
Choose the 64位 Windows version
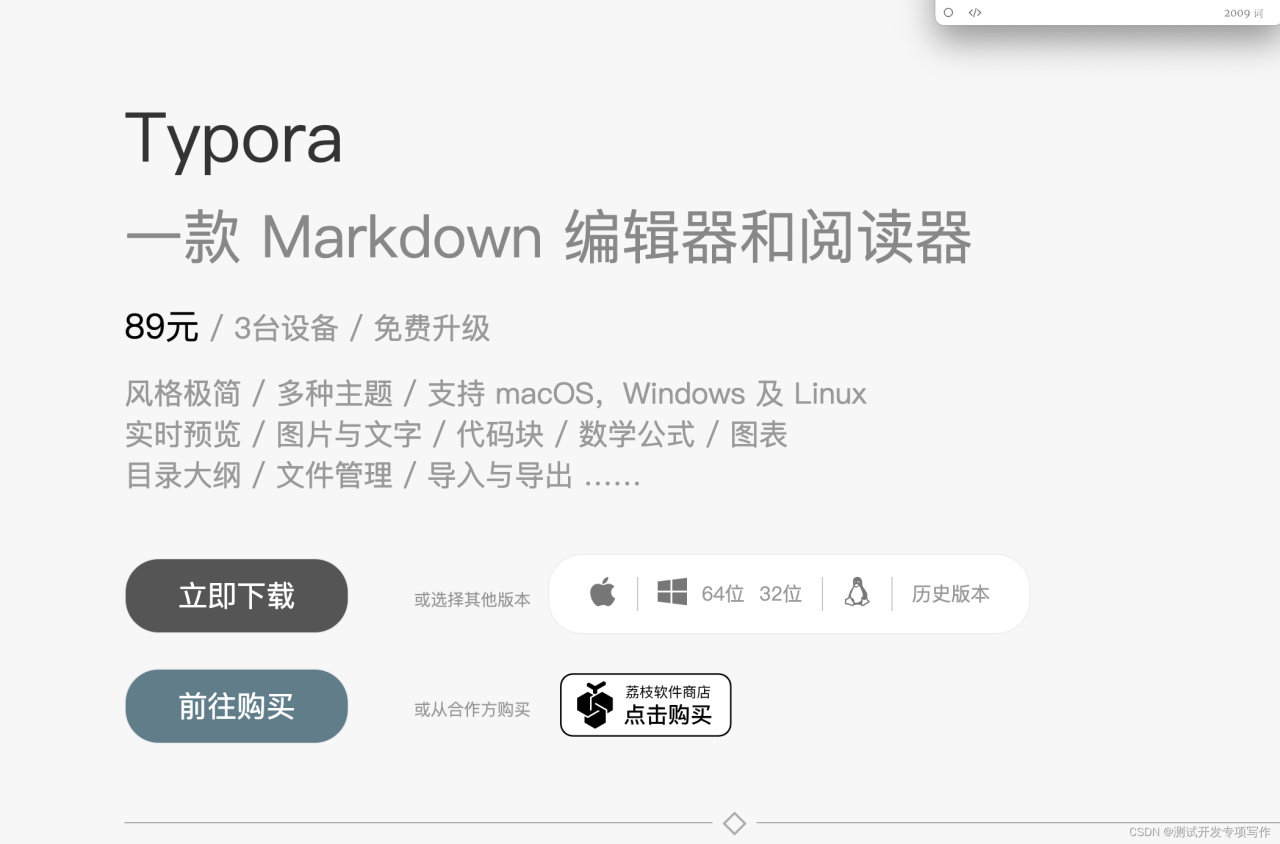(723, 594)
